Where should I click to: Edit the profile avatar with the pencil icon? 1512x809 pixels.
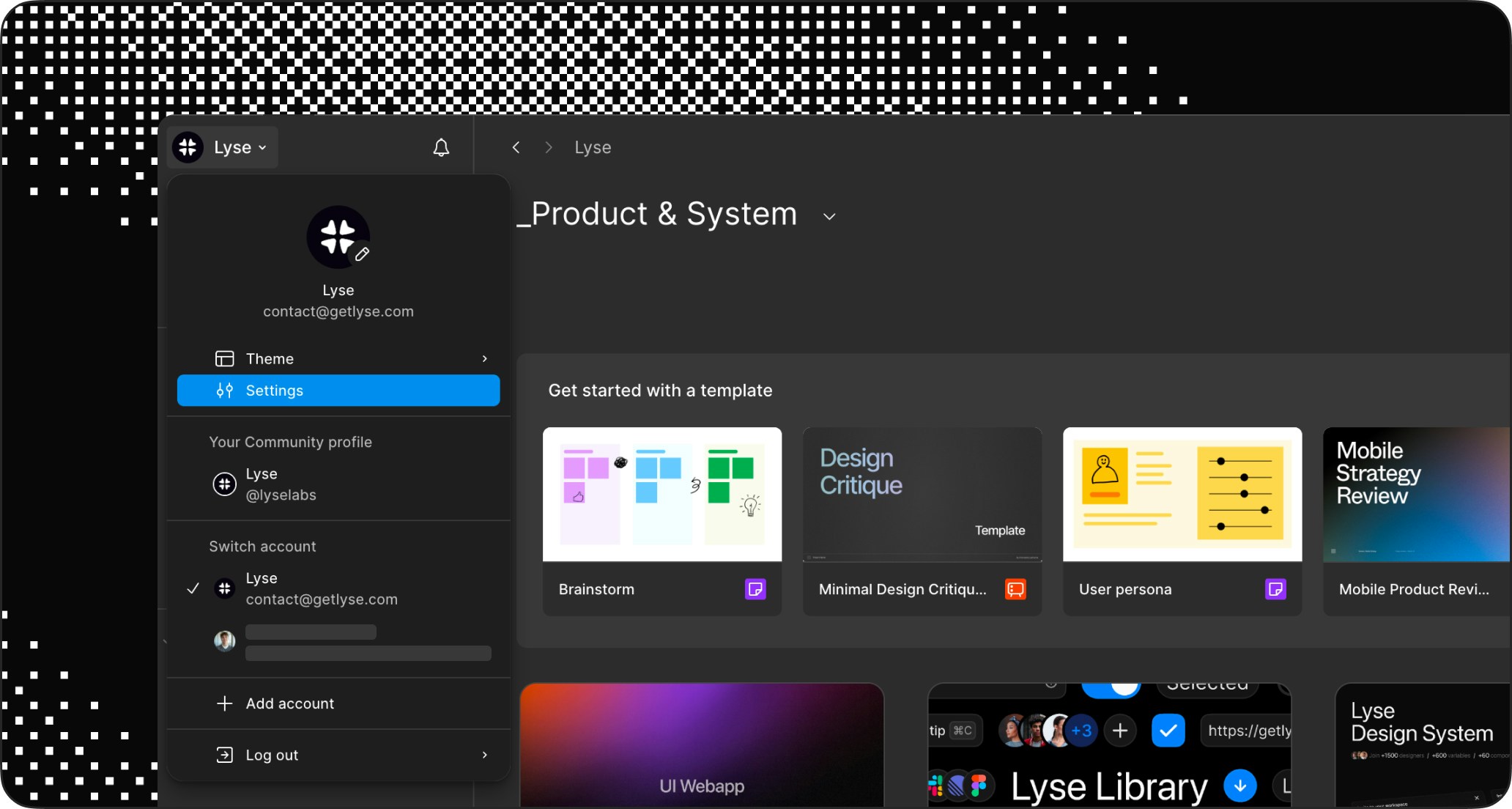click(x=360, y=256)
